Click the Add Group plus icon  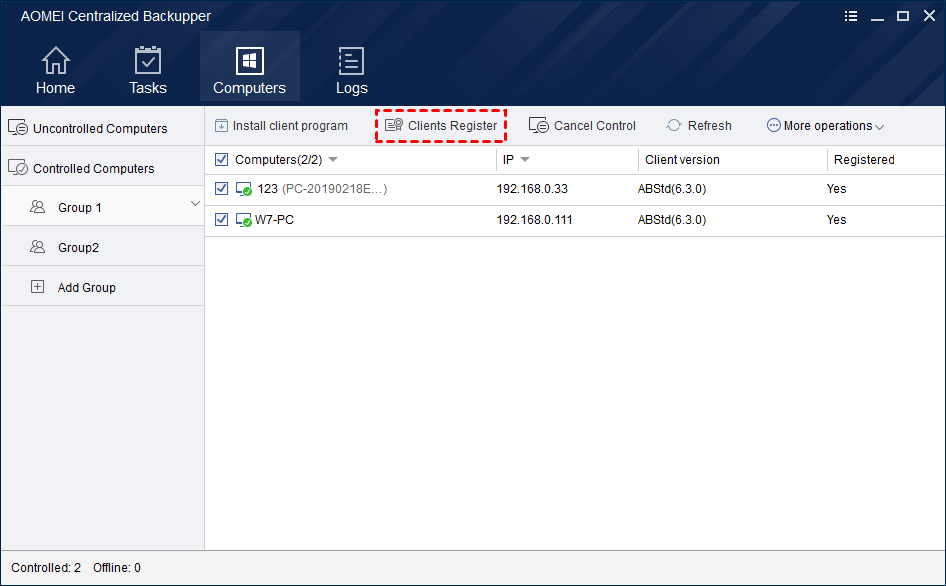37,287
